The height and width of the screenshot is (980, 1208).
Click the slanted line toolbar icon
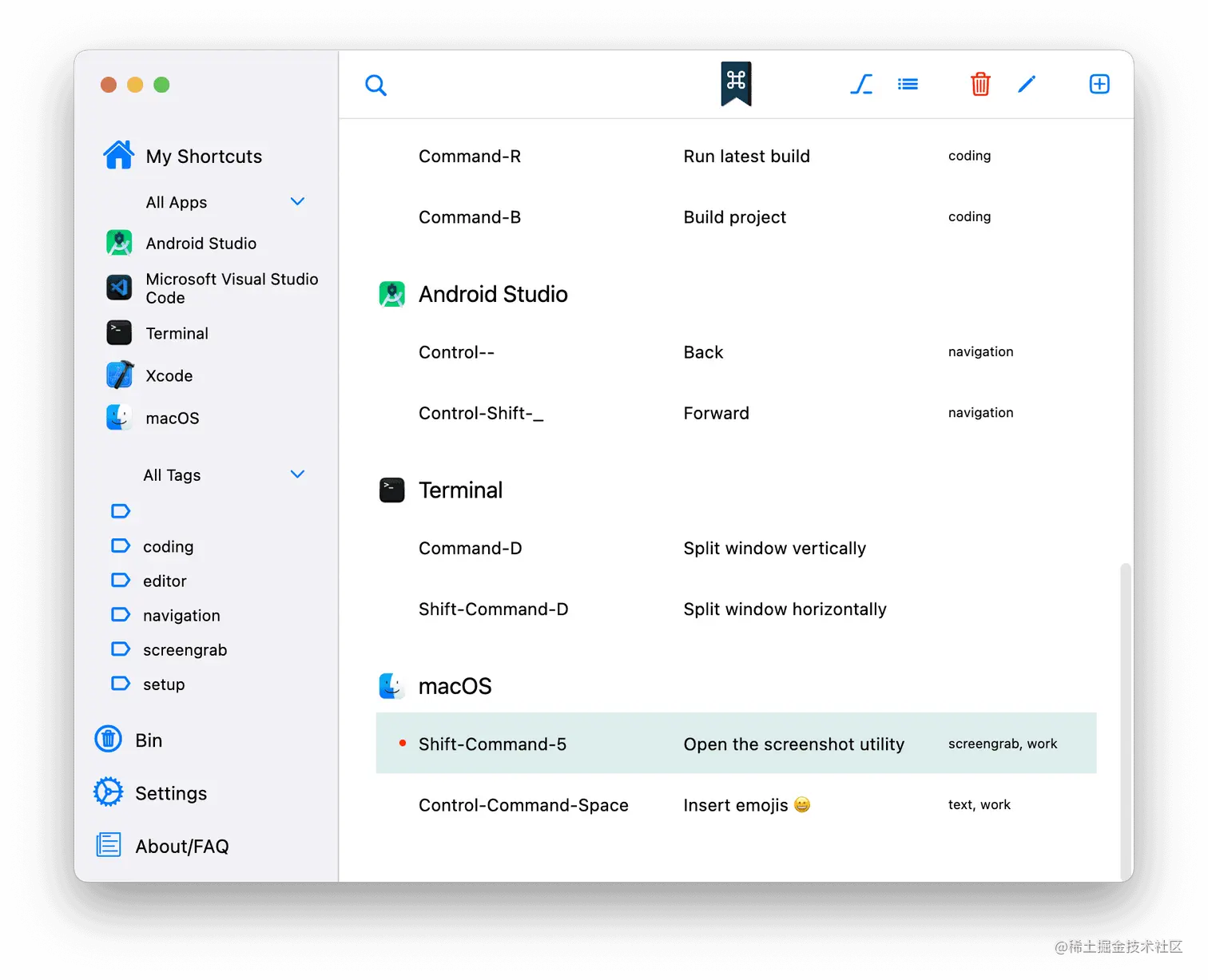861,84
